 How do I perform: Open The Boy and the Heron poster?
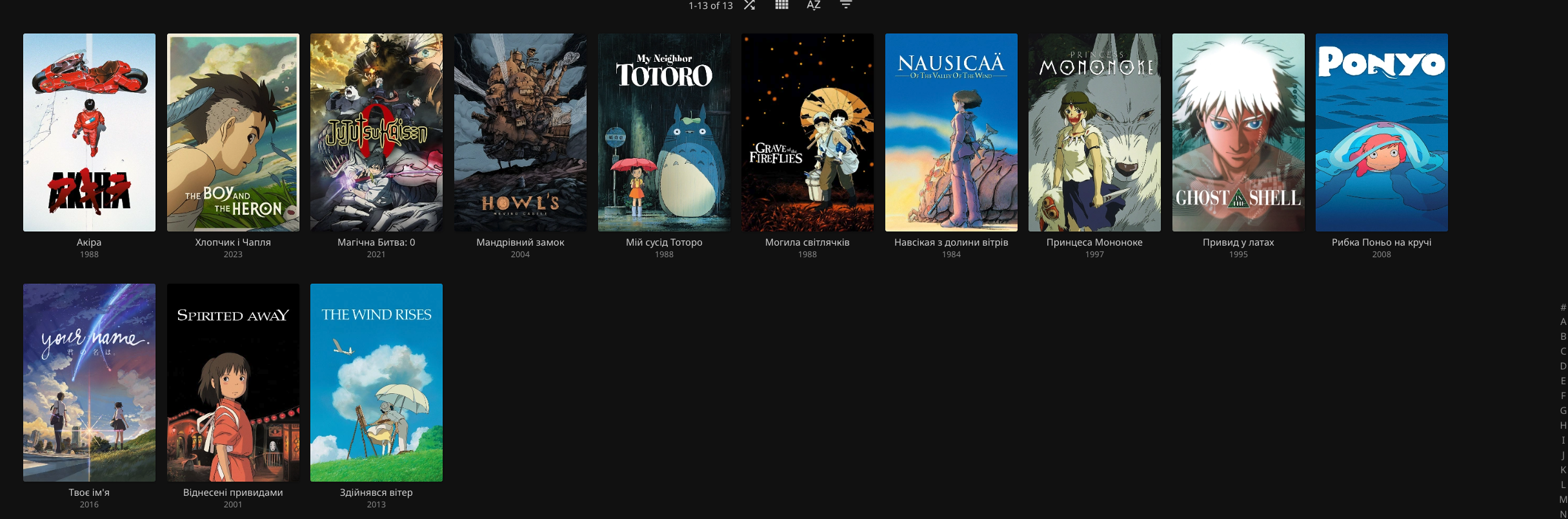[233, 132]
